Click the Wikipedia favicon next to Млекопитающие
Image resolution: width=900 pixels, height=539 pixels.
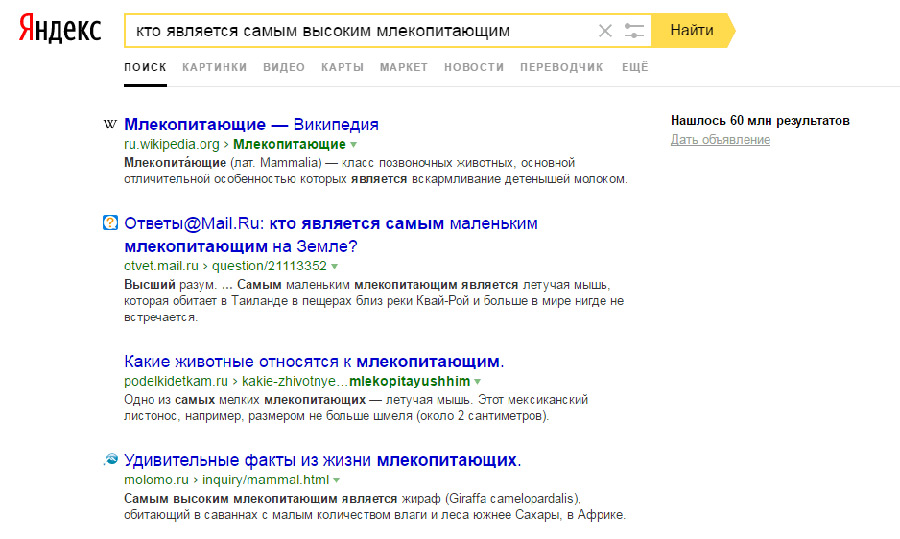110,124
